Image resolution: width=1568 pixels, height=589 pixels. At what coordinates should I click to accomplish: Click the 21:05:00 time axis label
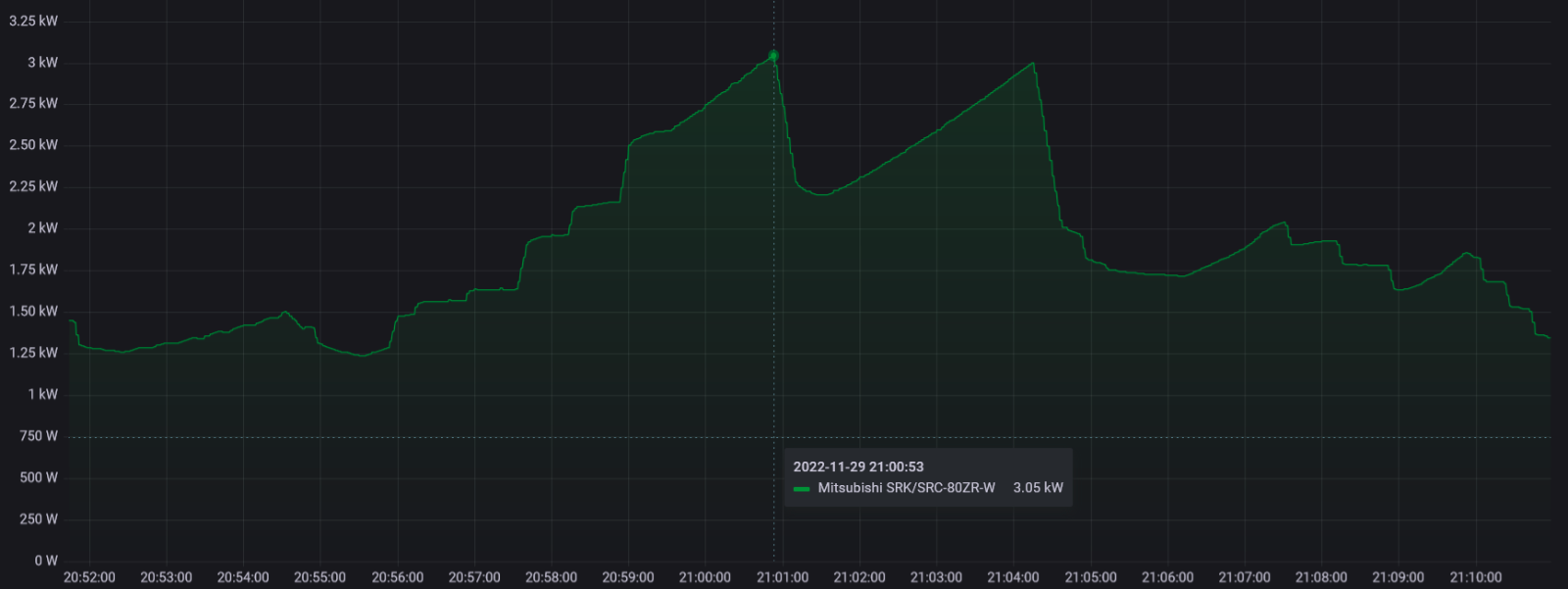click(x=1091, y=577)
